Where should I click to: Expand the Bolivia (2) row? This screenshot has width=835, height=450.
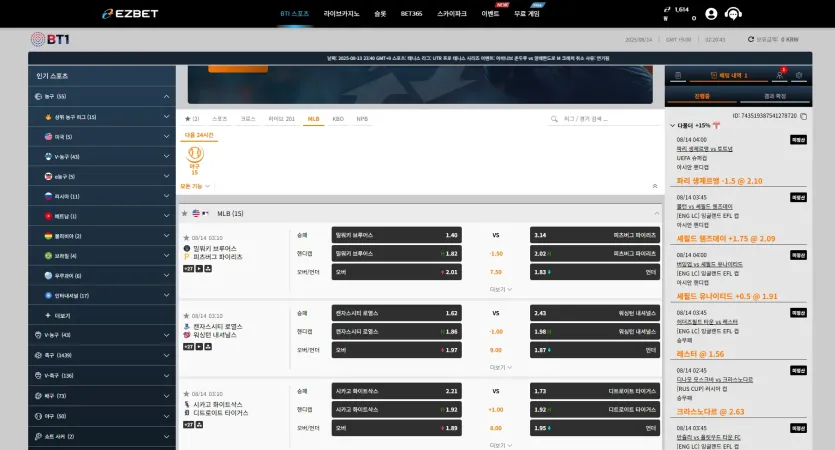coord(102,236)
